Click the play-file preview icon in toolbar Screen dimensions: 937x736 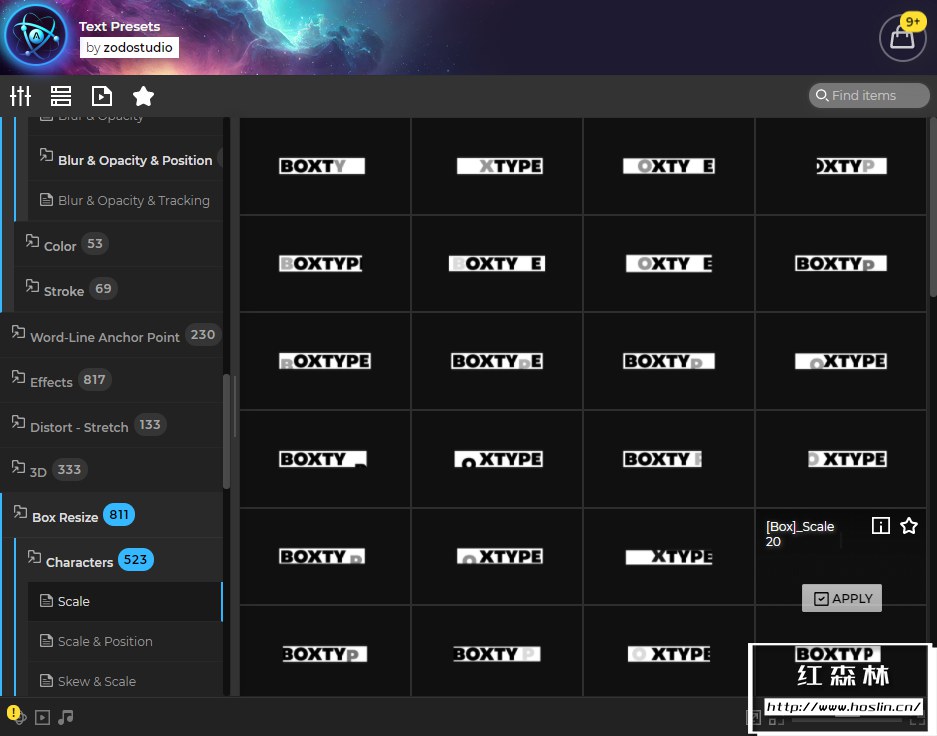[102, 96]
